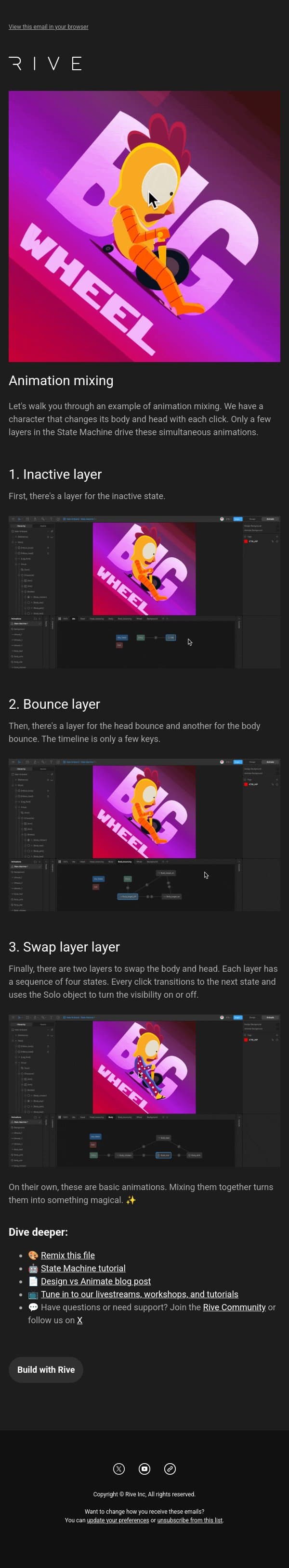Select the '3. Swap layer layer' heading
The height and width of the screenshot is (1568, 289).
point(64,946)
